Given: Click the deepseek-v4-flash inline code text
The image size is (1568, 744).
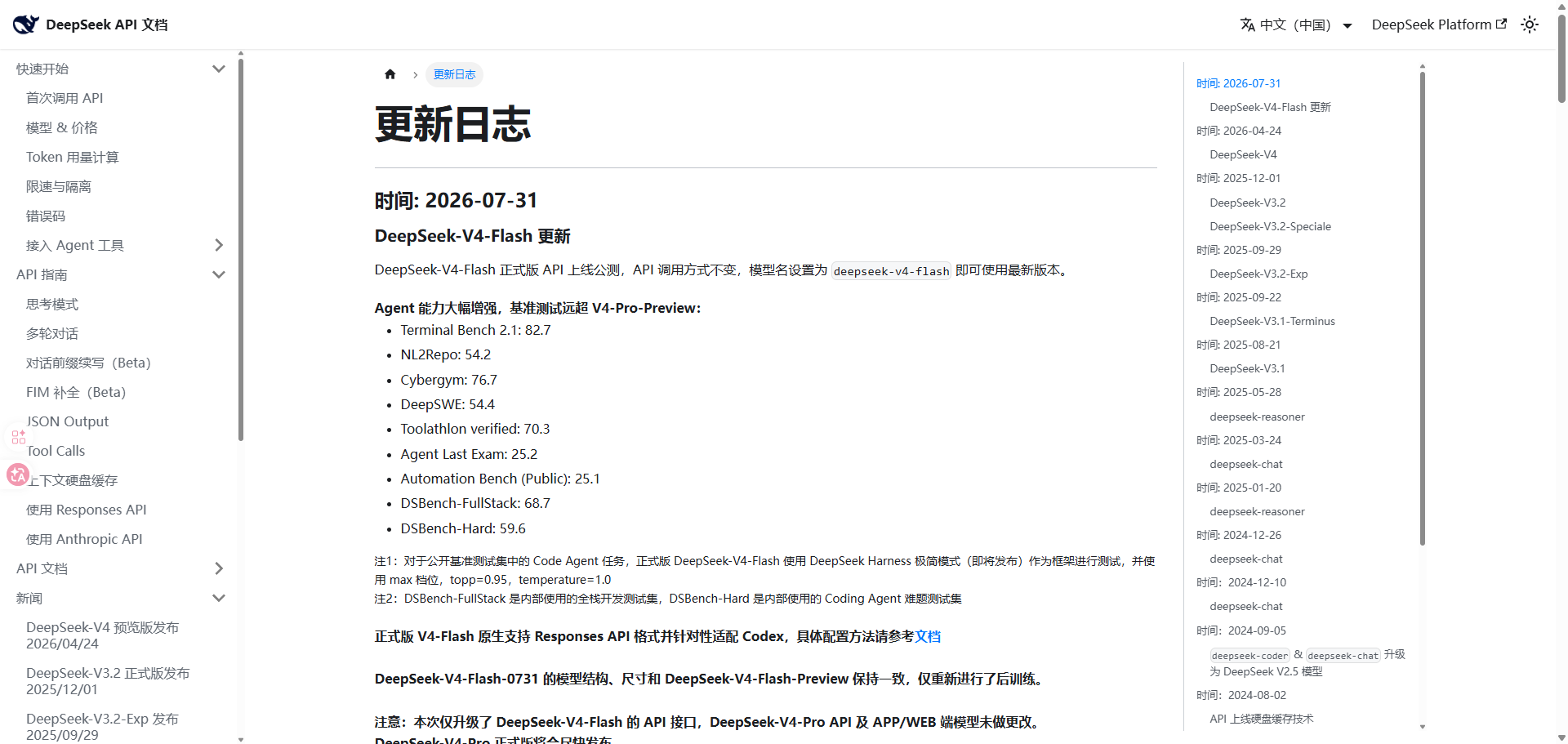Looking at the screenshot, I should [891, 271].
